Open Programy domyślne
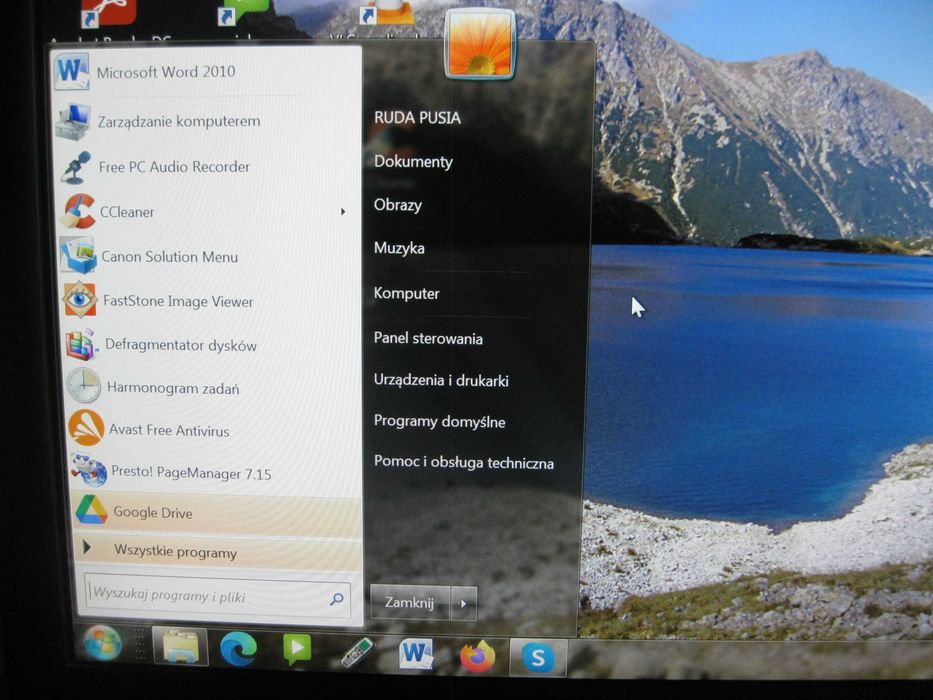933x700 pixels. point(439,421)
